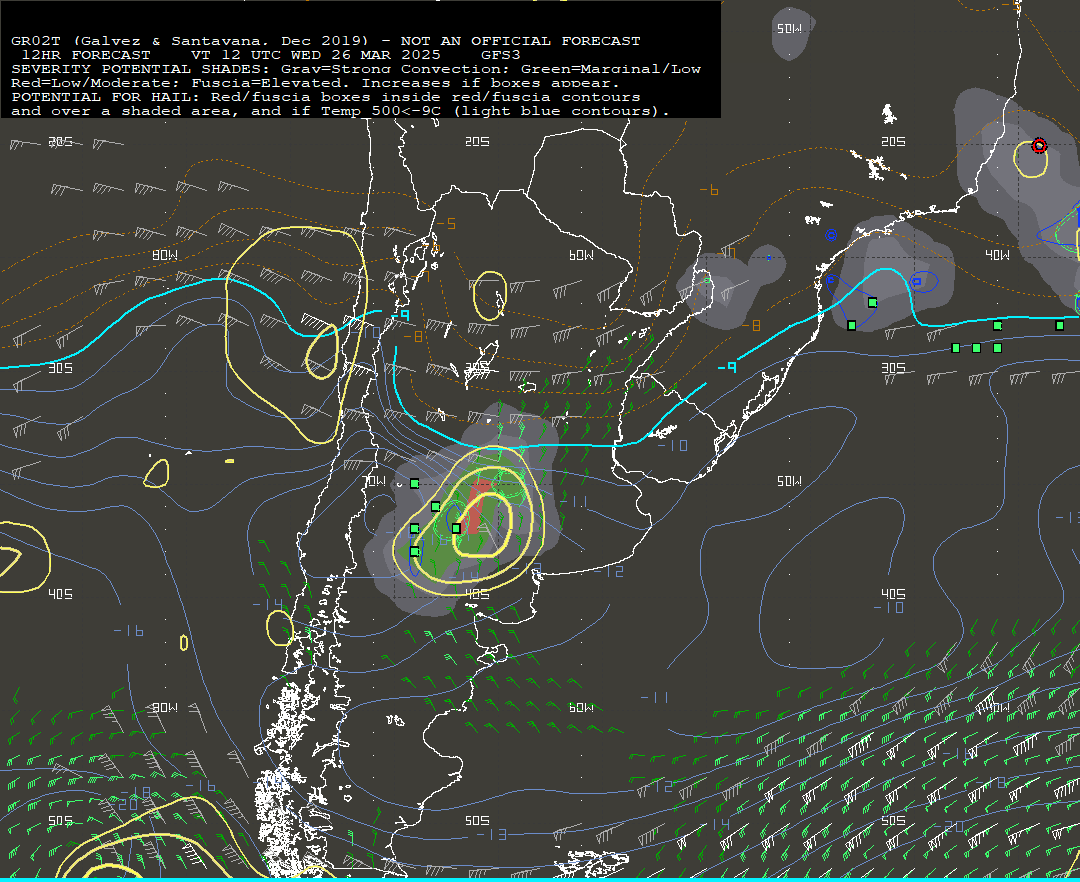Click the 'GR02T (Galvez & Santavana. Dec 2019)' title
Image resolution: width=1080 pixels, height=882 pixels.
click(x=189, y=41)
